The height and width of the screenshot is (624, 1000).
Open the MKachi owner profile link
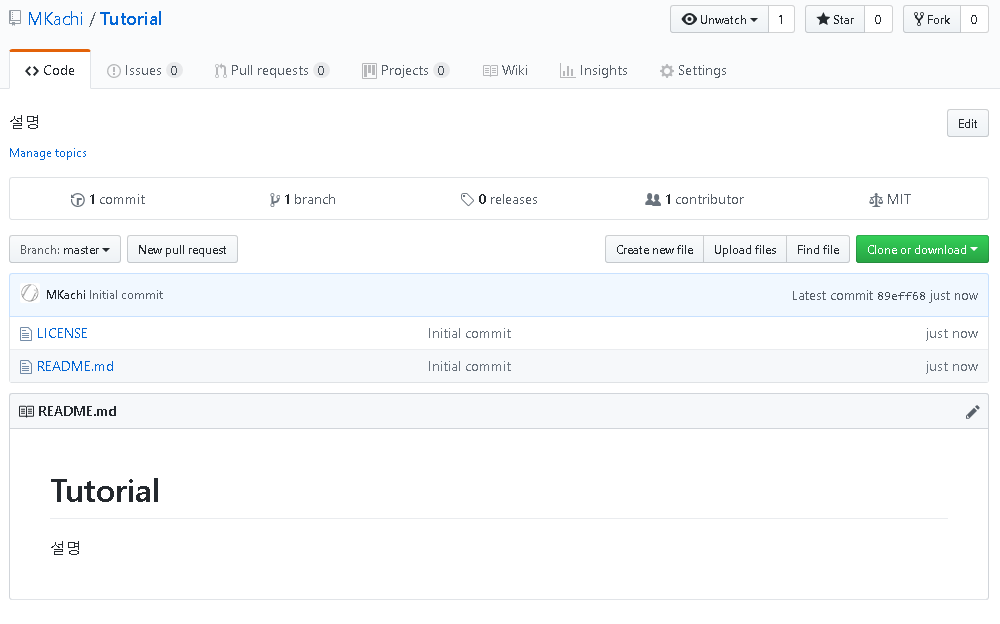point(55,19)
